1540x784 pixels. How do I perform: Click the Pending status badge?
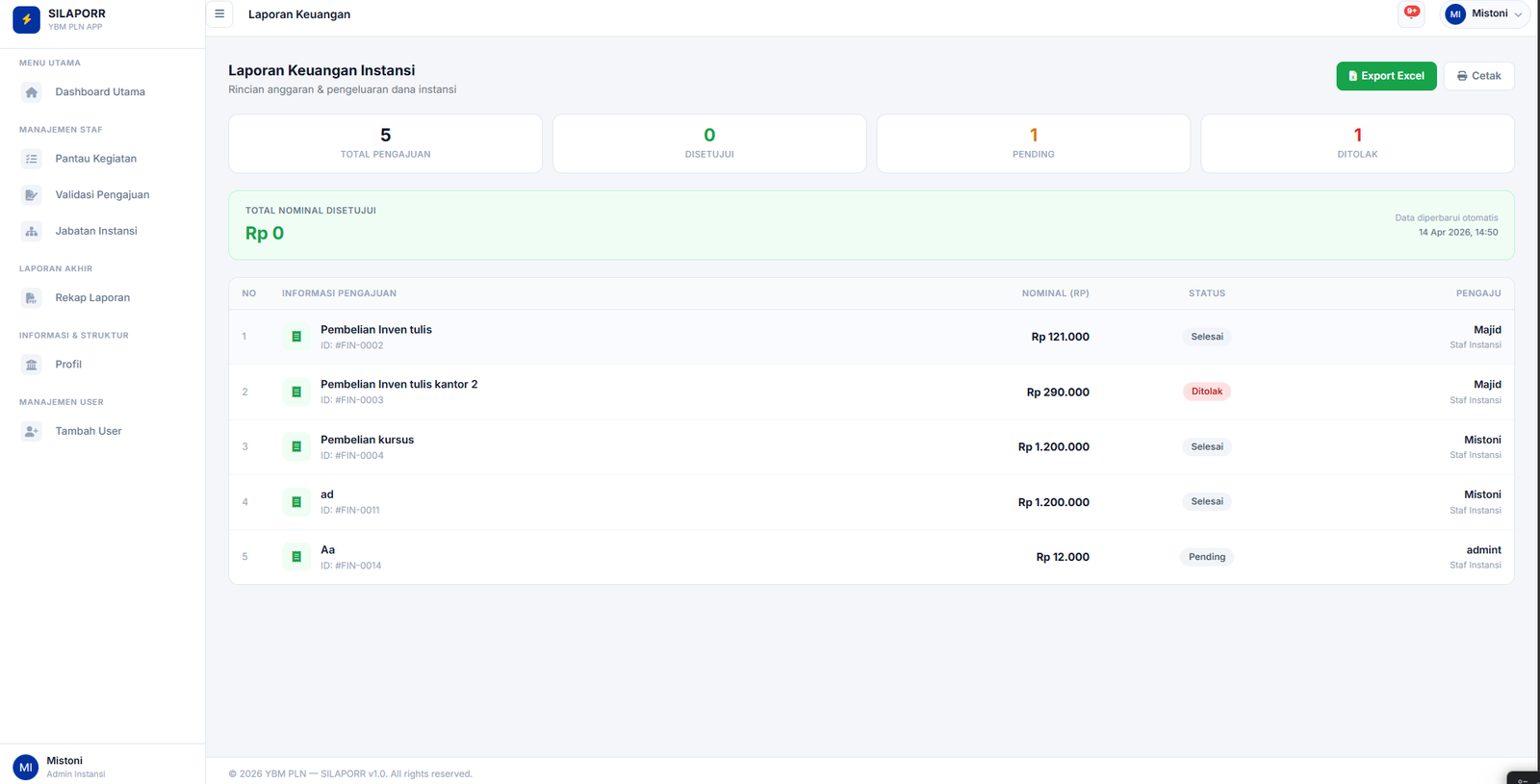click(1207, 557)
